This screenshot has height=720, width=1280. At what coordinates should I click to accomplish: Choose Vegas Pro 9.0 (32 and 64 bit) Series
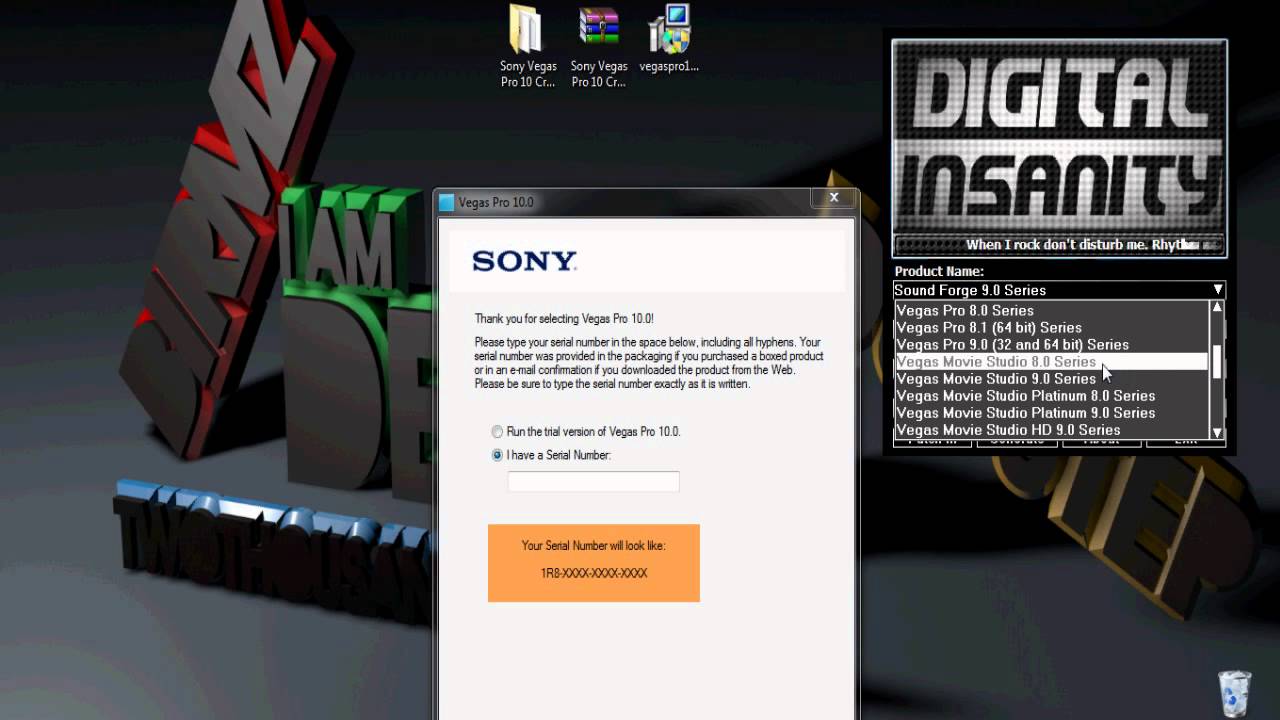[1051, 344]
